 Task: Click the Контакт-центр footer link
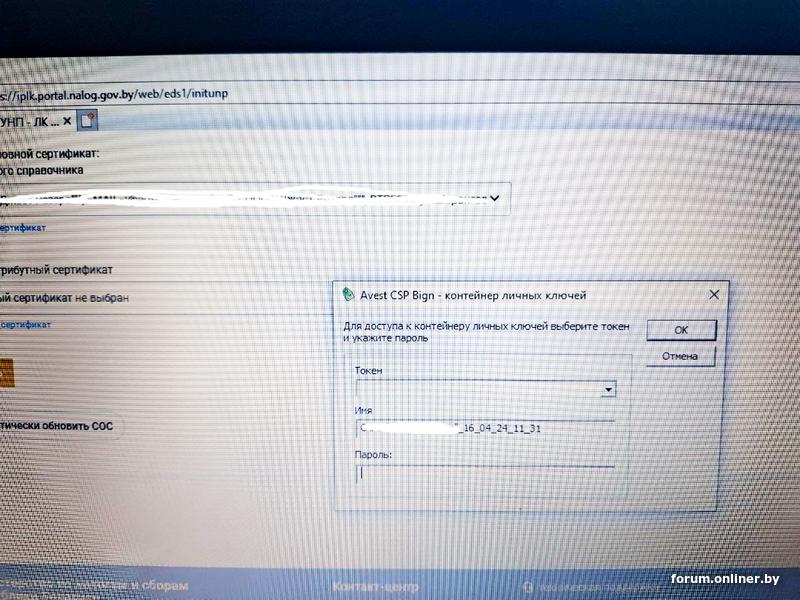tap(376, 587)
